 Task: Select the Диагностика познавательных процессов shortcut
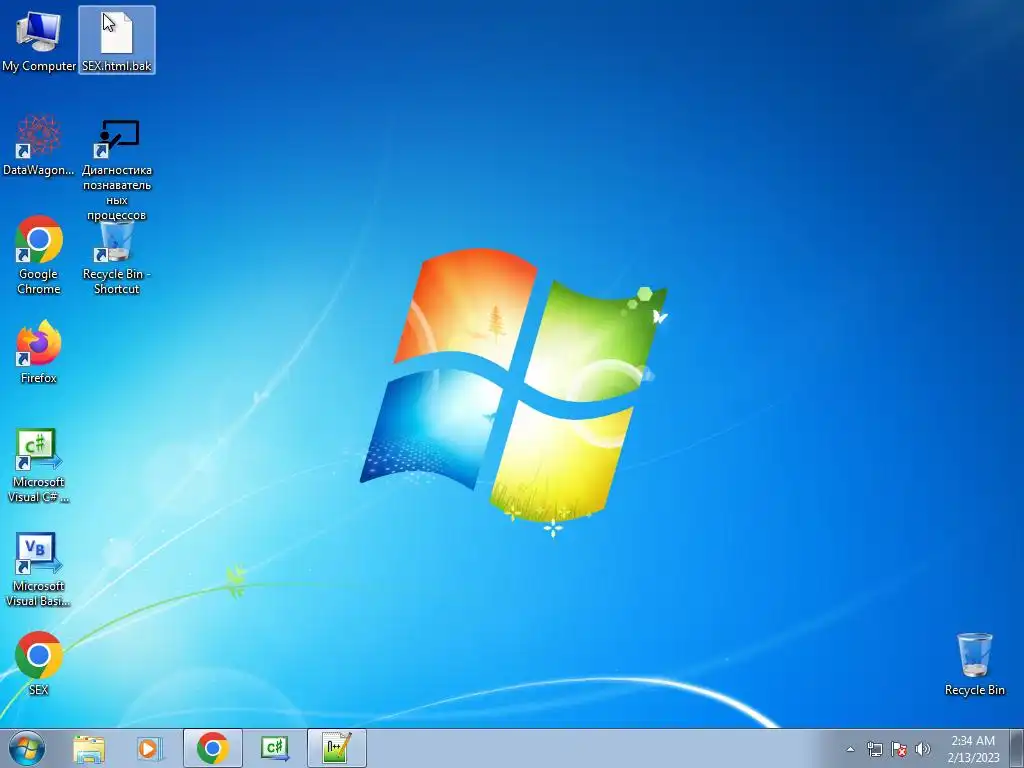(117, 168)
